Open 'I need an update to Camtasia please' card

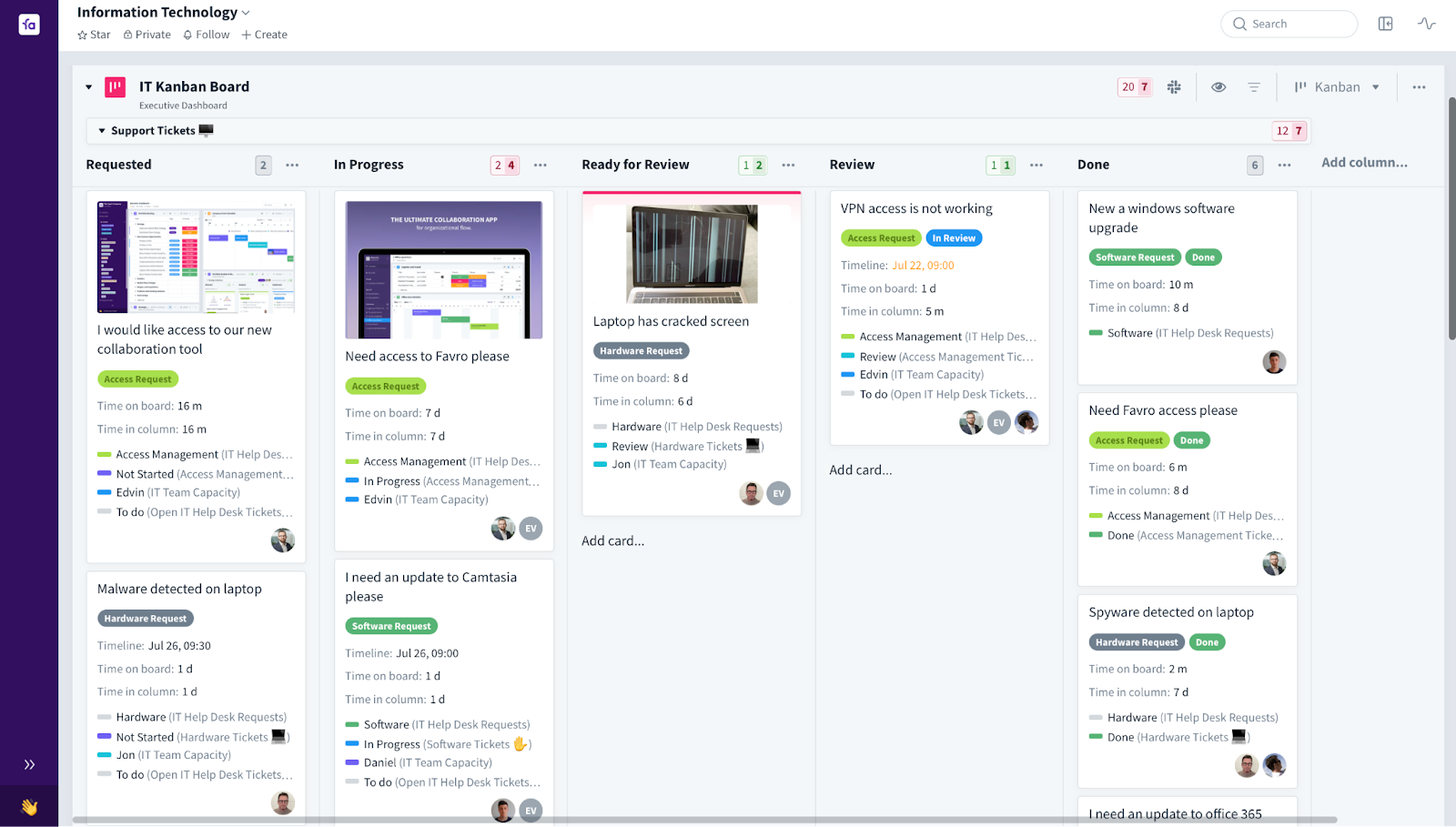[431, 587]
